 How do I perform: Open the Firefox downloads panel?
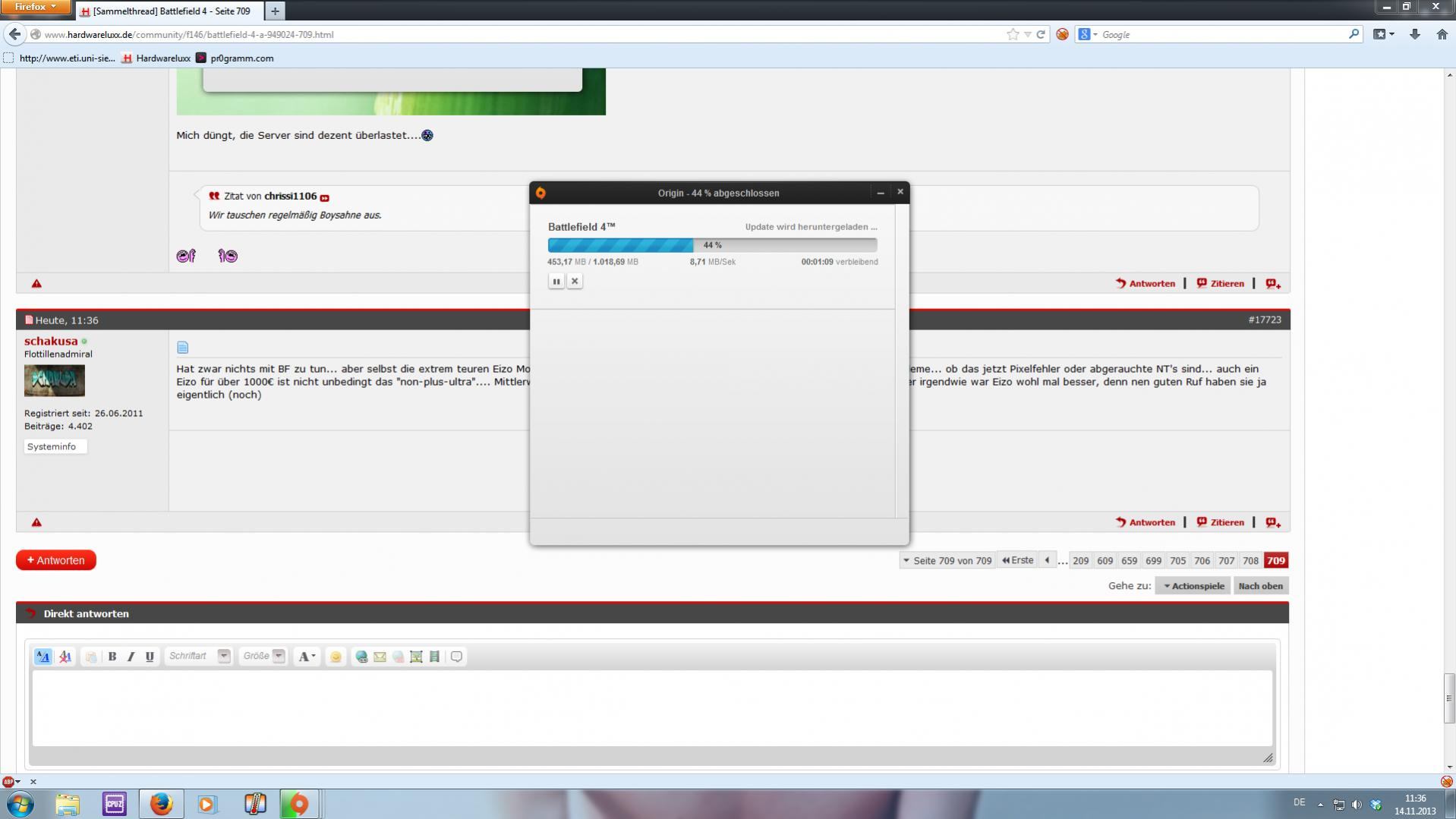pos(1415,34)
